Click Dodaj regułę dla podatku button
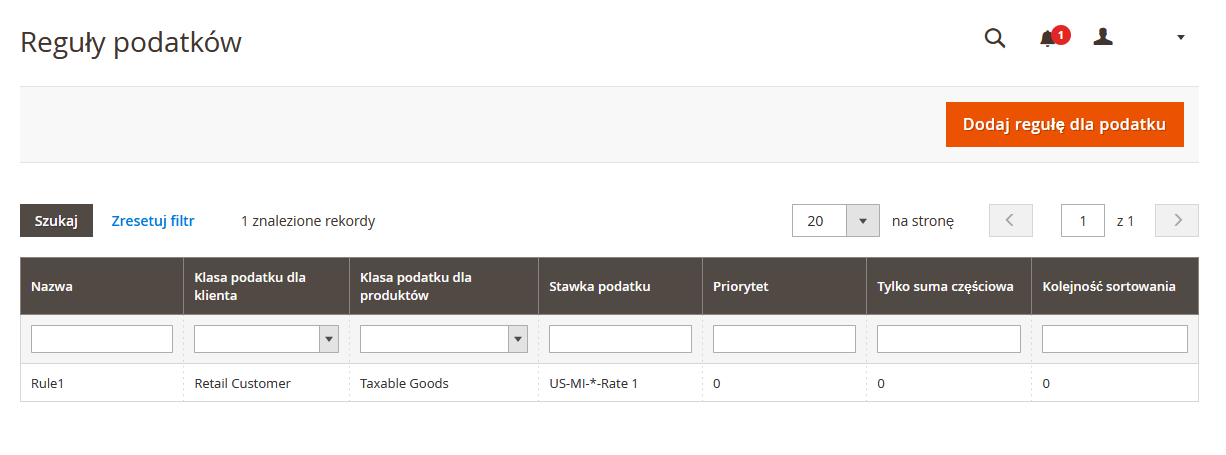This screenshot has width=1226, height=455. [1065, 125]
